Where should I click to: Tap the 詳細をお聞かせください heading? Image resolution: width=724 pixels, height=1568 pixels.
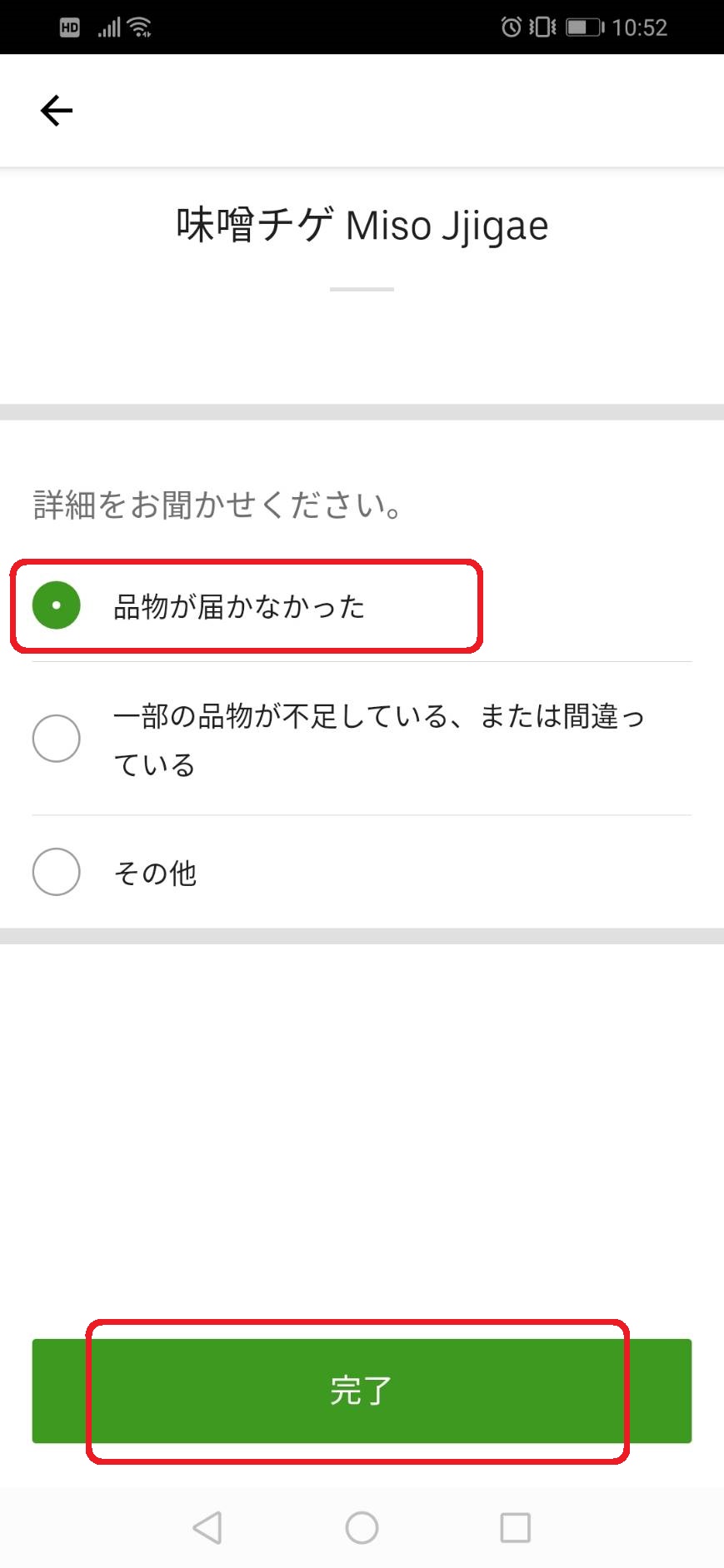(x=218, y=505)
